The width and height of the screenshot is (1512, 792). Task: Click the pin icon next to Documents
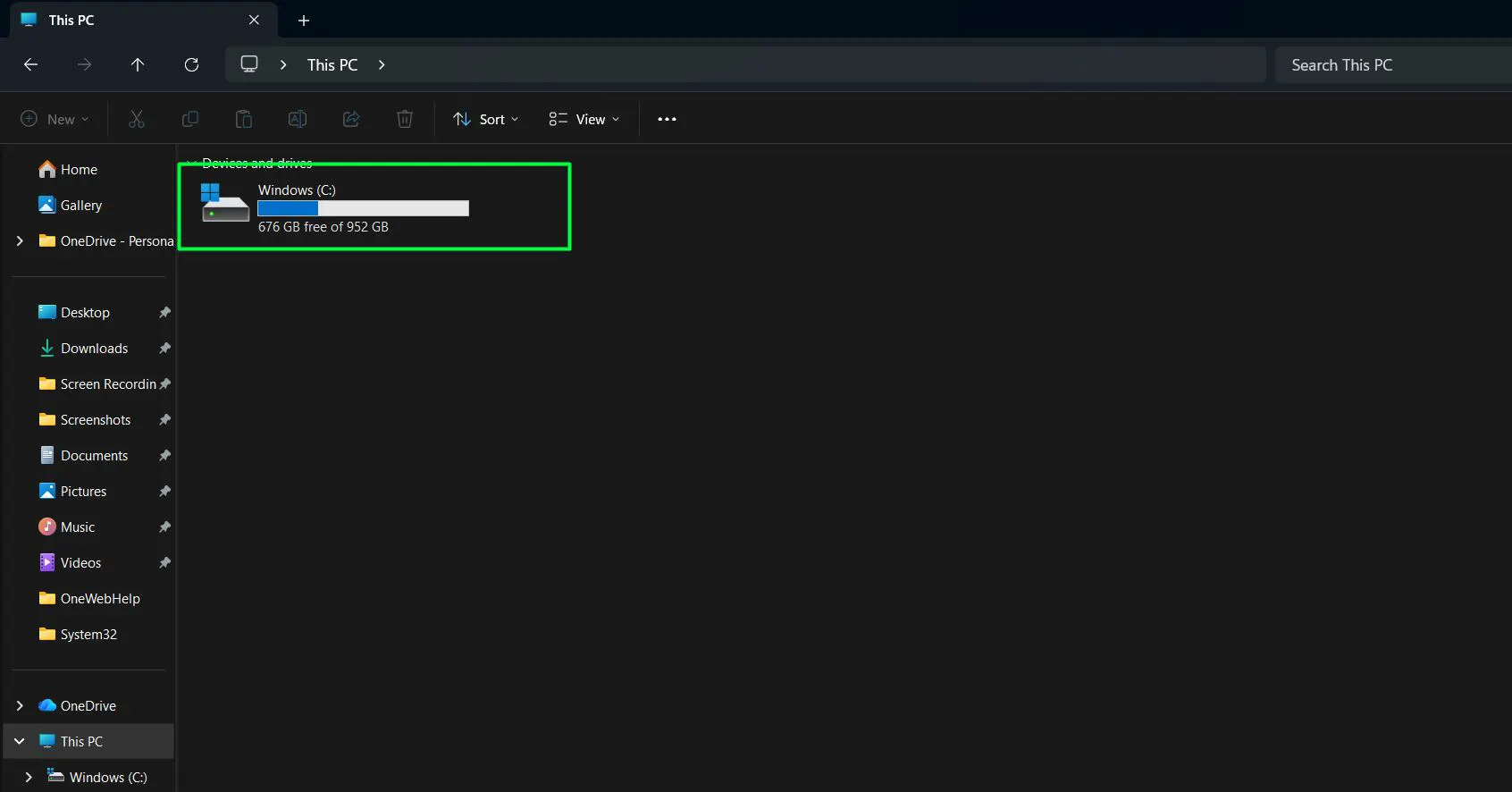click(164, 455)
